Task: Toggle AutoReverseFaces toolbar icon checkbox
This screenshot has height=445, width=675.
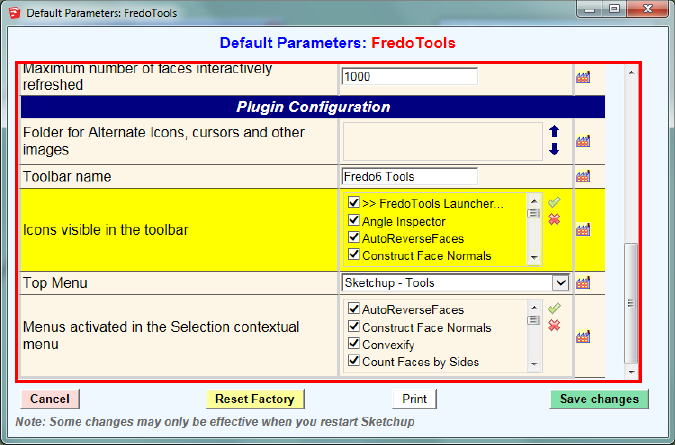Action: 354,238
